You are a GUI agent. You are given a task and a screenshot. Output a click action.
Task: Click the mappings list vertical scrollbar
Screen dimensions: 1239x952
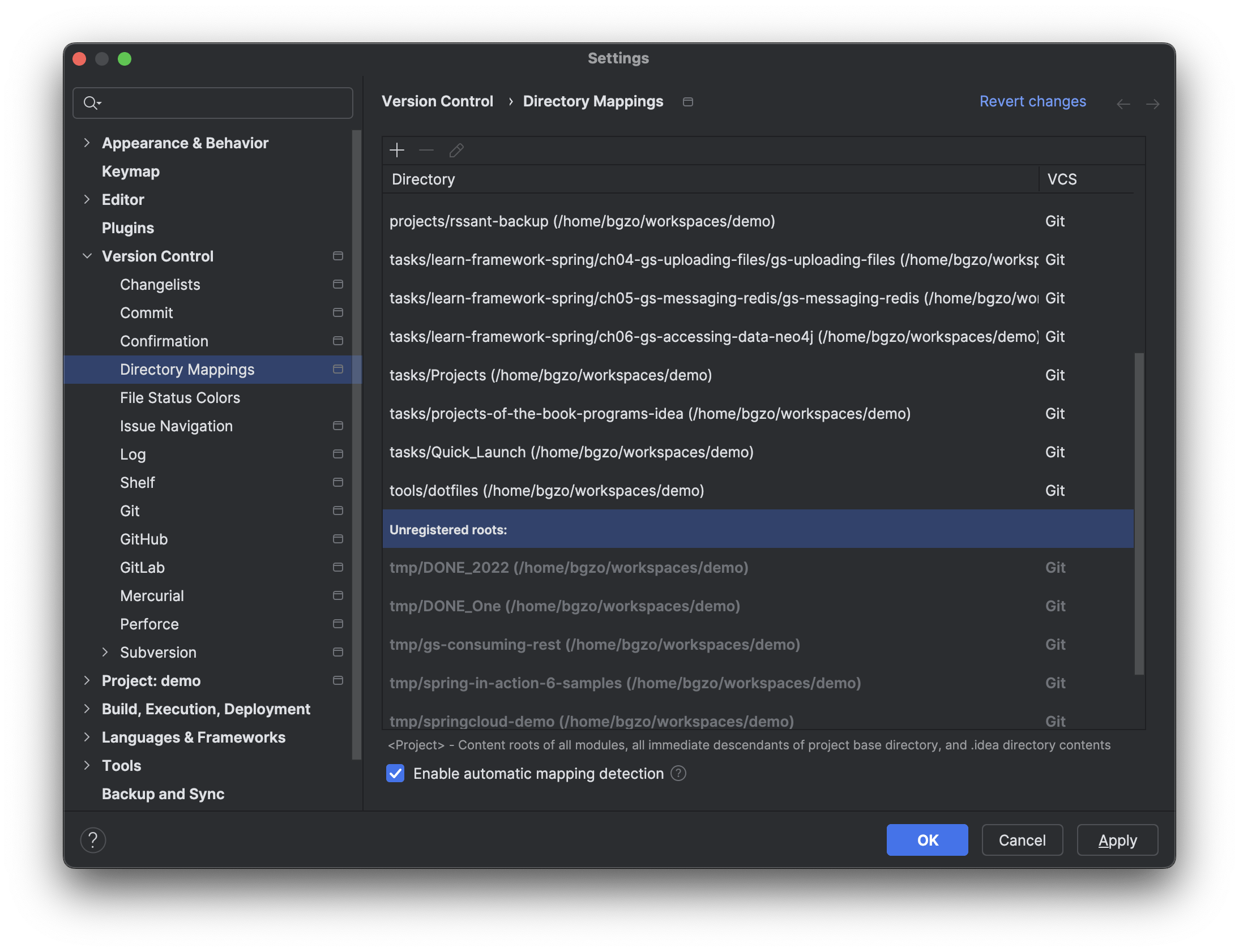click(1139, 513)
